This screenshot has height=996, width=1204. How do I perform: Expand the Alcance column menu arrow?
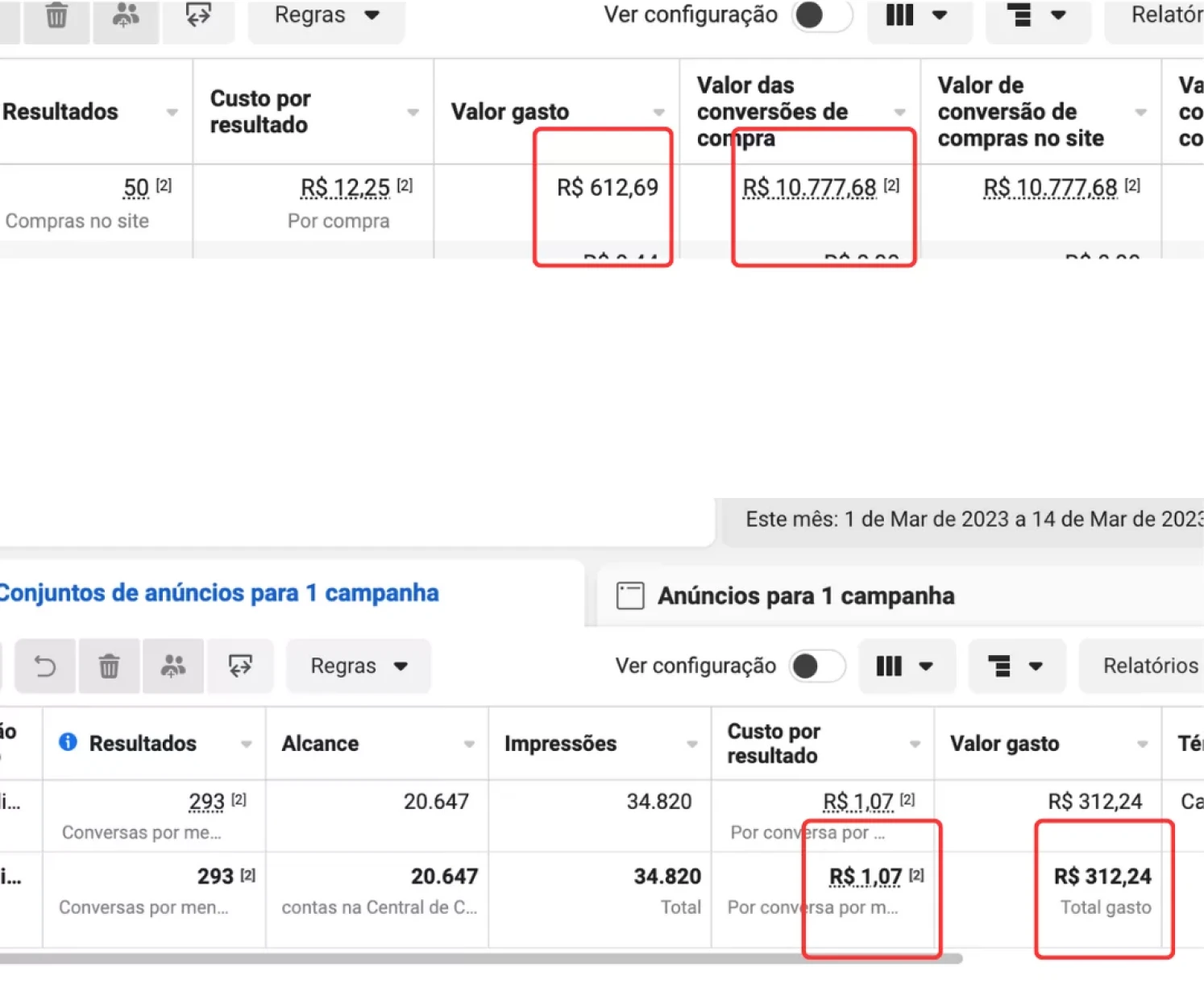(x=469, y=744)
